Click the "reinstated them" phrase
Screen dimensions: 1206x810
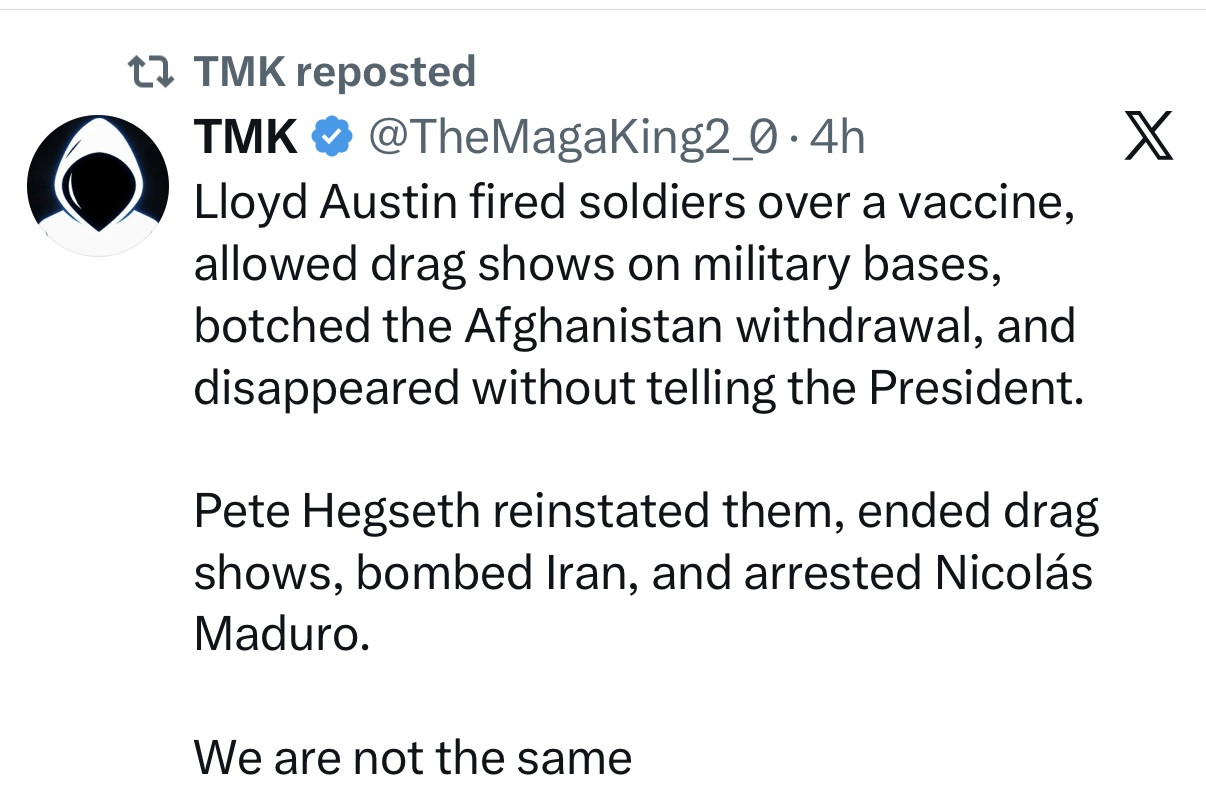(663, 511)
